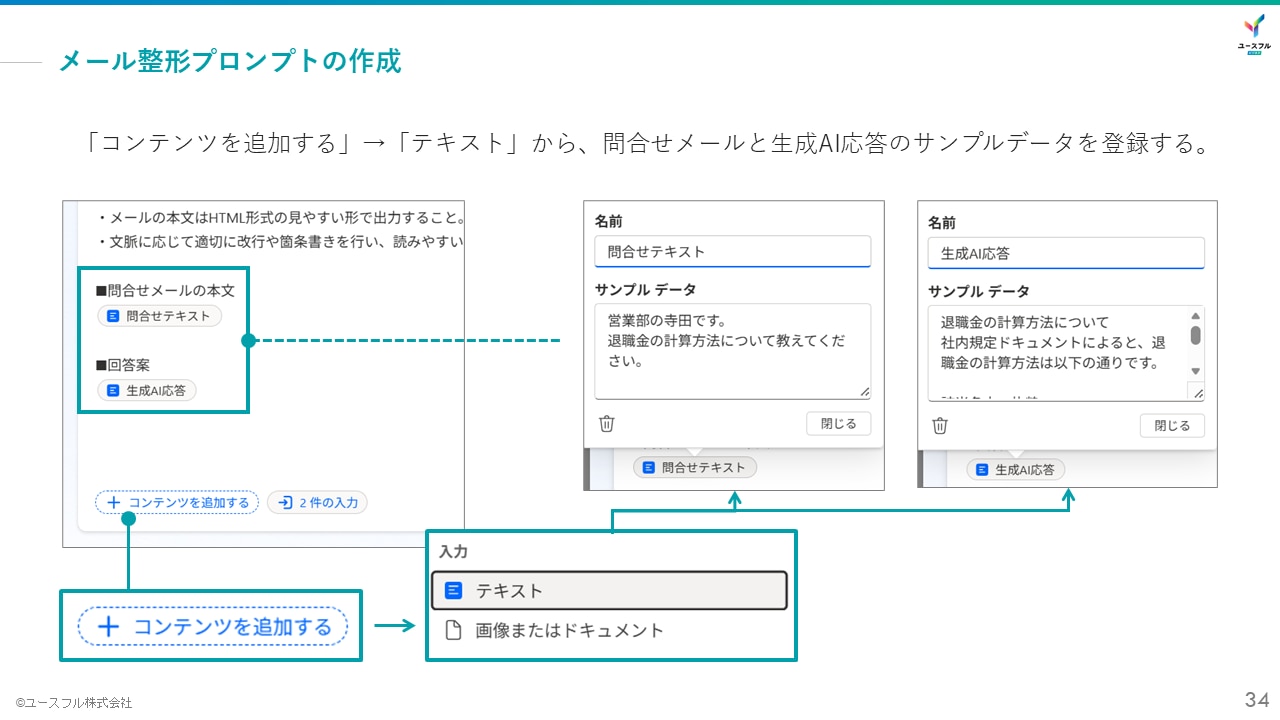Click the 問合せテキスト chip below the middle dialog

(694, 467)
